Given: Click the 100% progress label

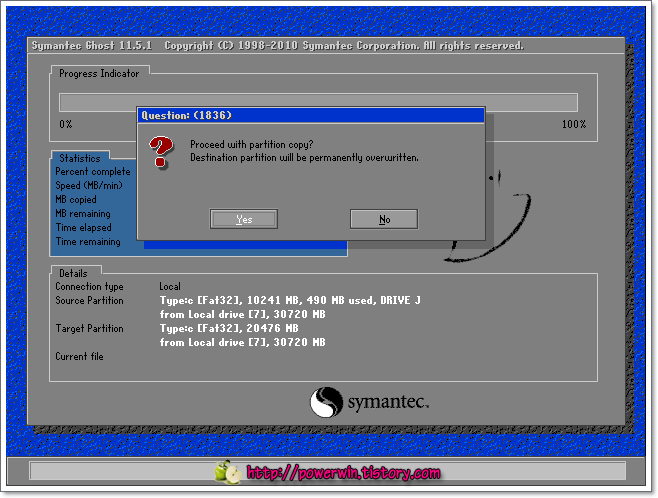Looking at the screenshot, I should (x=574, y=124).
